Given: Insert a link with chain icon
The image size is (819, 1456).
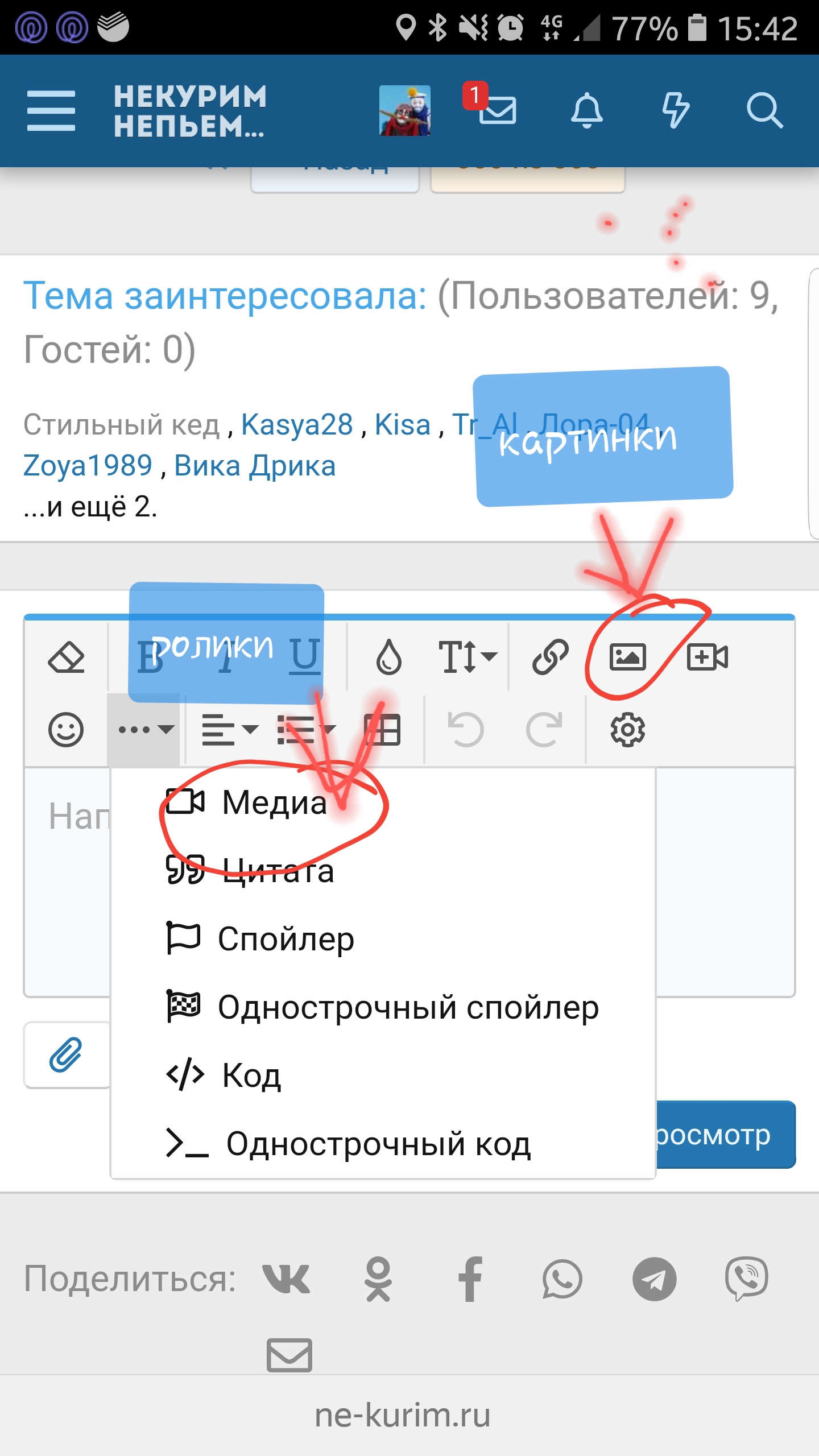Looking at the screenshot, I should (550, 657).
